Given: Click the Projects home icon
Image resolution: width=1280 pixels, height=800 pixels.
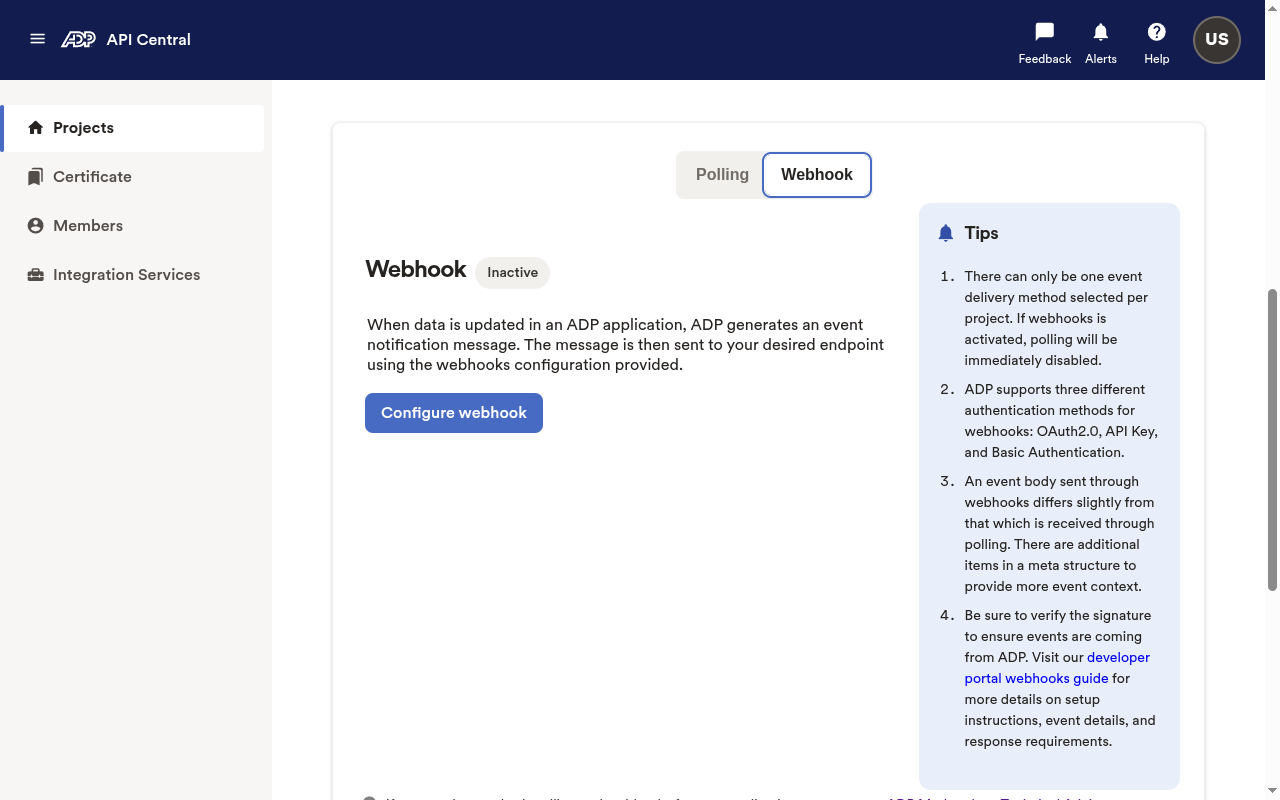Looking at the screenshot, I should tap(36, 128).
